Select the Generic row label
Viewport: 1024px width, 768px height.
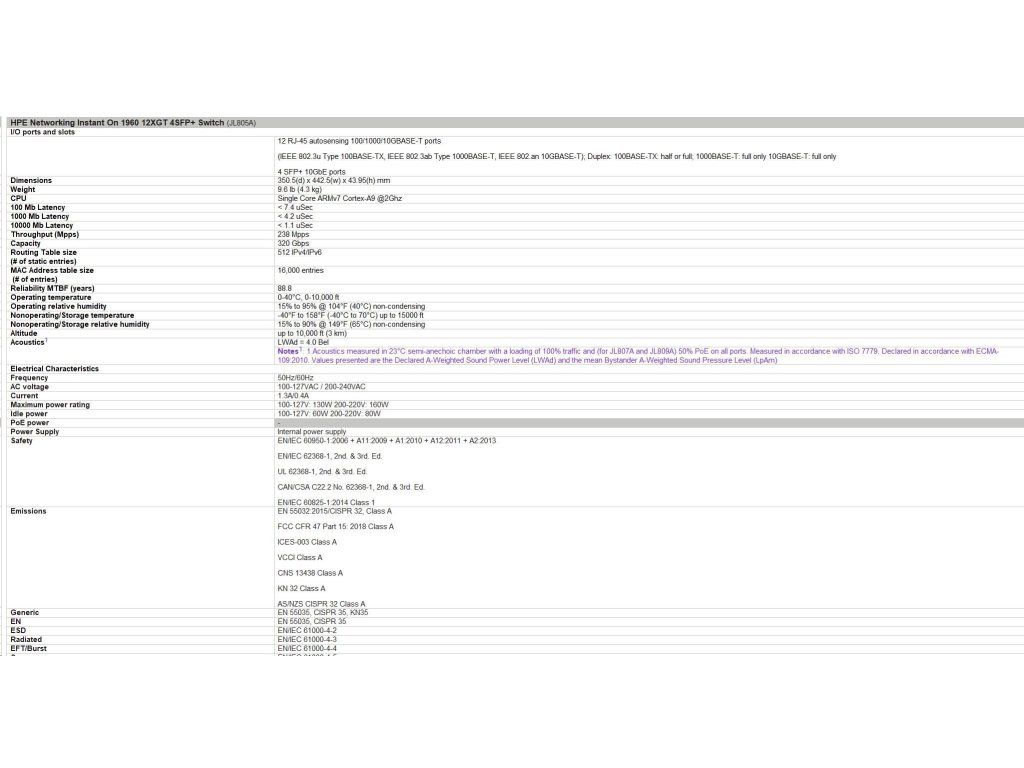pyautogui.click(x=24, y=613)
